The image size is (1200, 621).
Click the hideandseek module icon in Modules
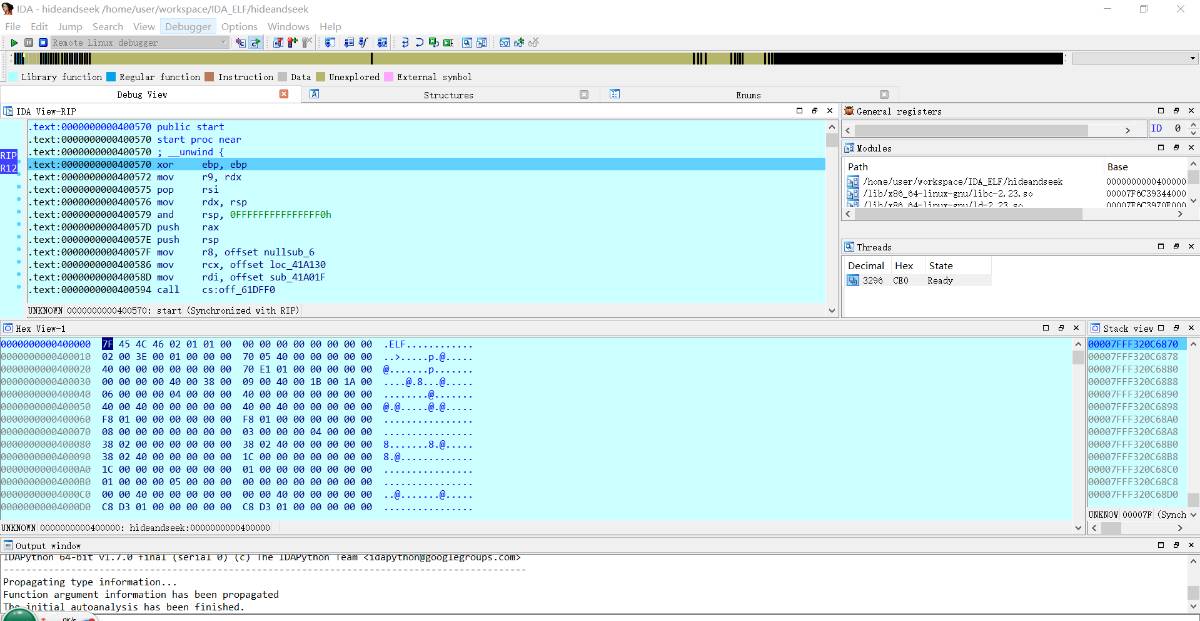(x=853, y=182)
